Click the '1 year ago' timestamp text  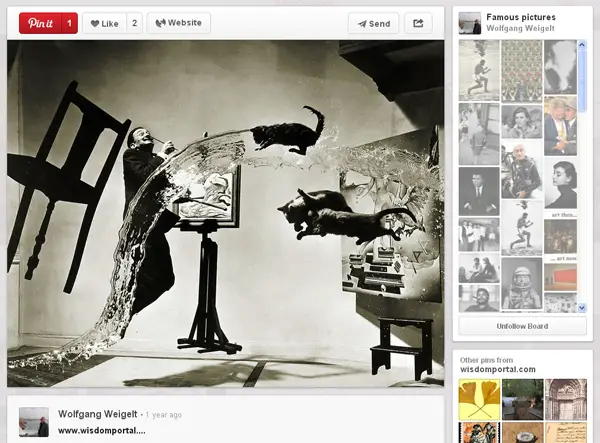pos(163,415)
